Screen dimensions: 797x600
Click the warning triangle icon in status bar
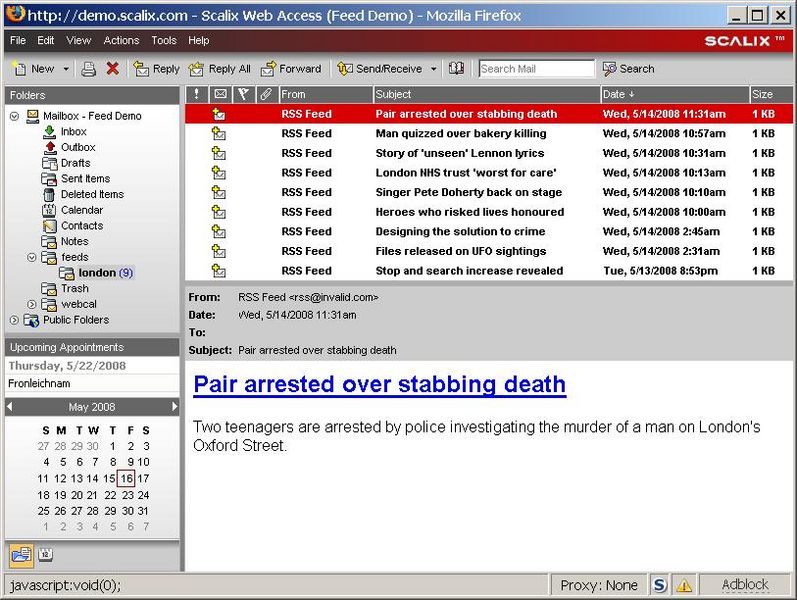coord(684,585)
